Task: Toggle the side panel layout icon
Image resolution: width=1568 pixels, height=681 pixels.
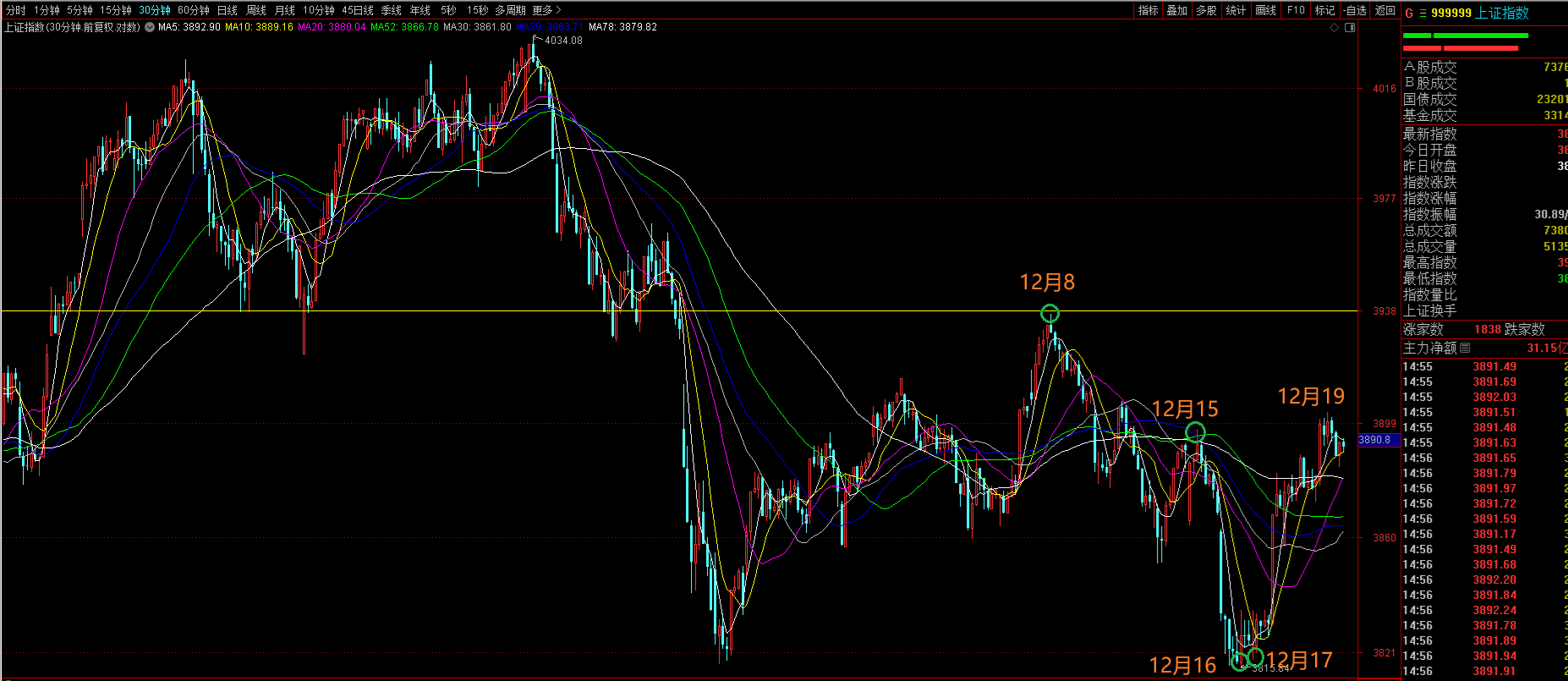Action: [x=1350, y=28]
